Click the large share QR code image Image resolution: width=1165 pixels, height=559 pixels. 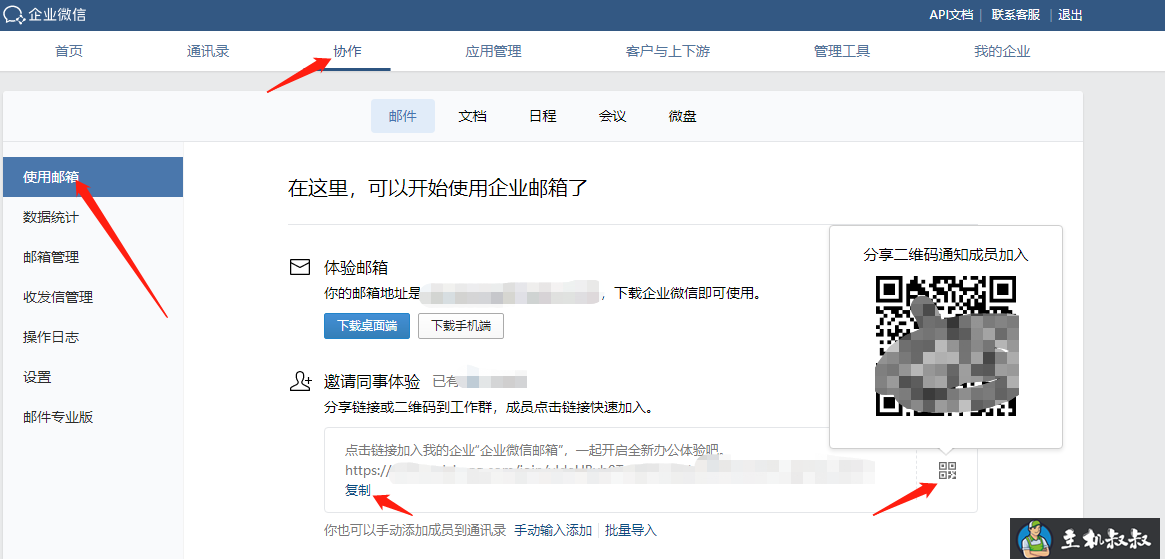pyautogui.click(x=945, y=345)
